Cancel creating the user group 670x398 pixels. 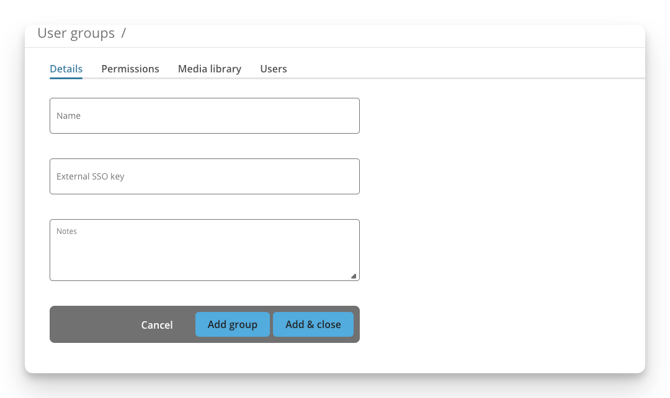coord(157,325)
